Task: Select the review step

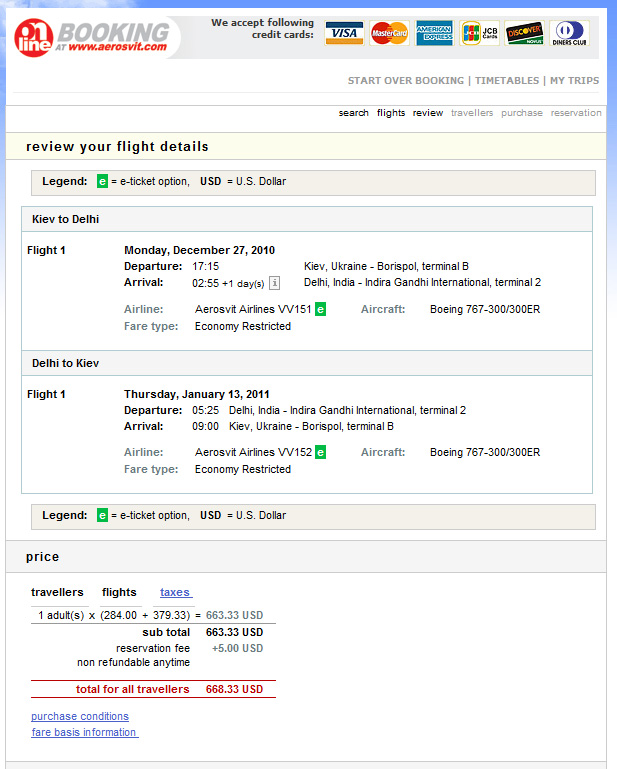Action: [427, 113]
